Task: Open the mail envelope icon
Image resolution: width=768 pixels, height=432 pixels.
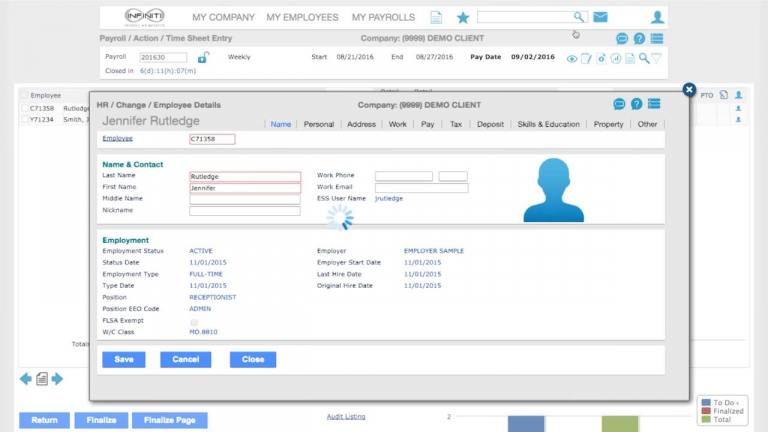Action: point(600,17)
